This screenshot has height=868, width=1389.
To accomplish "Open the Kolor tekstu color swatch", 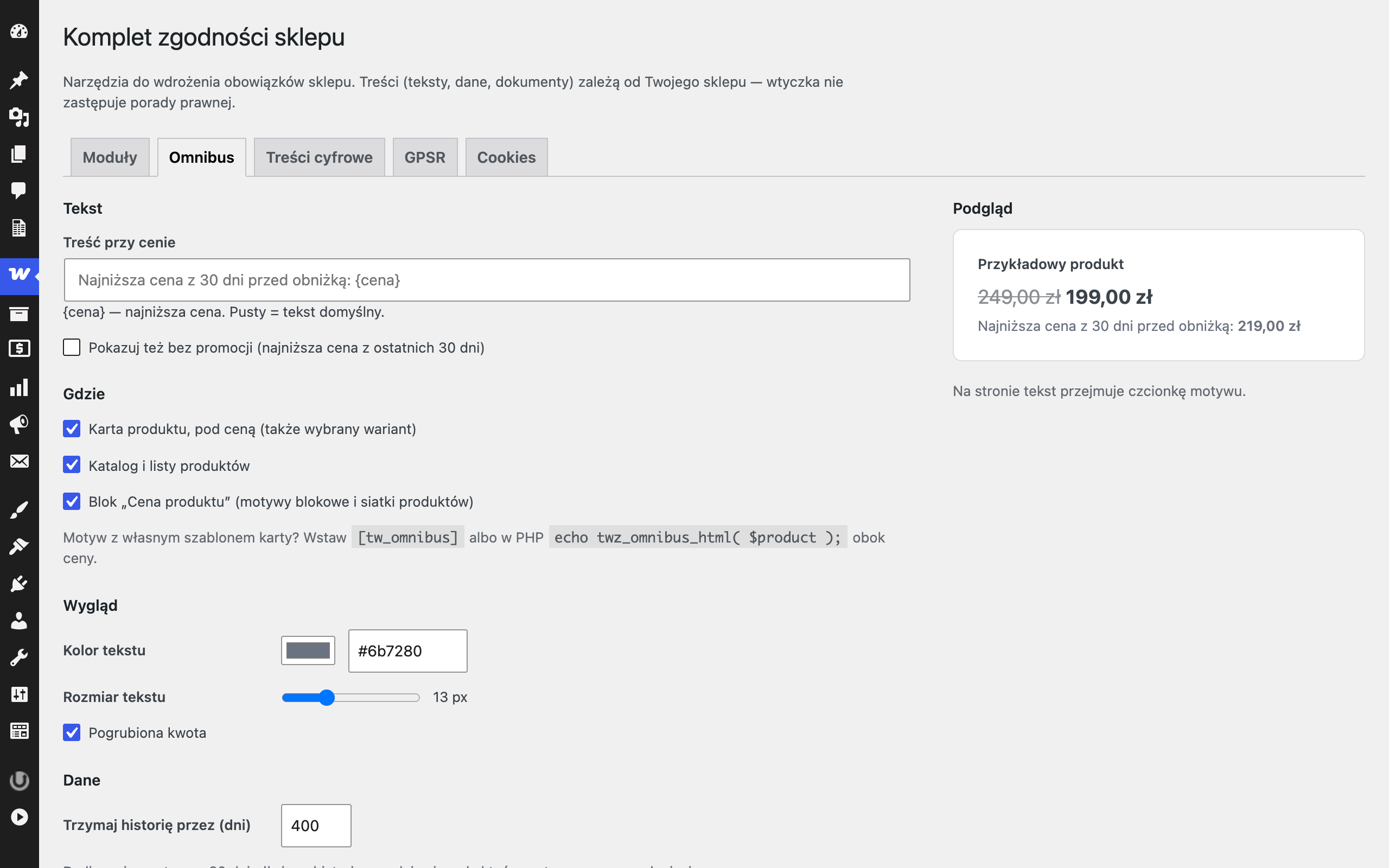I will (308, 650).
